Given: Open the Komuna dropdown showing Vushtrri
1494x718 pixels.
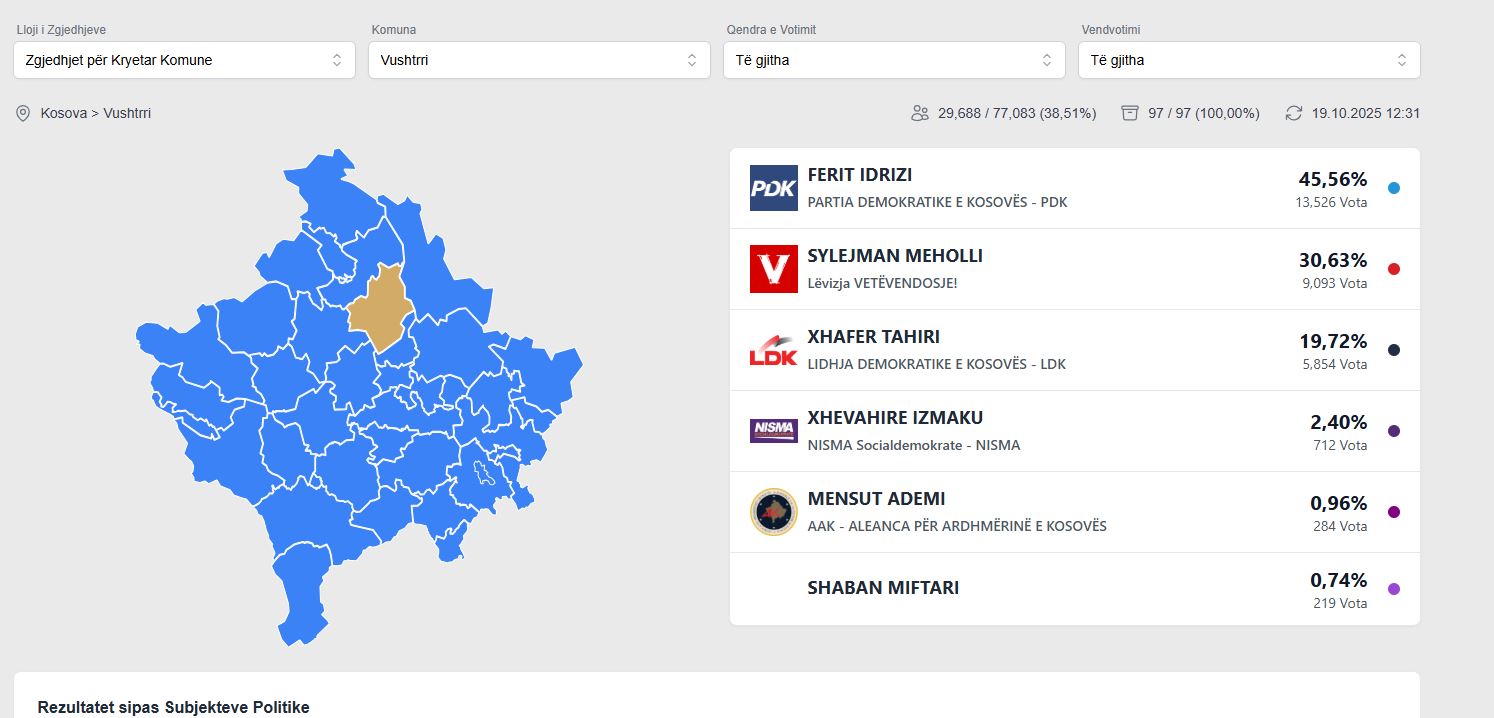Looking at the screenshot, I should point(539,60).
